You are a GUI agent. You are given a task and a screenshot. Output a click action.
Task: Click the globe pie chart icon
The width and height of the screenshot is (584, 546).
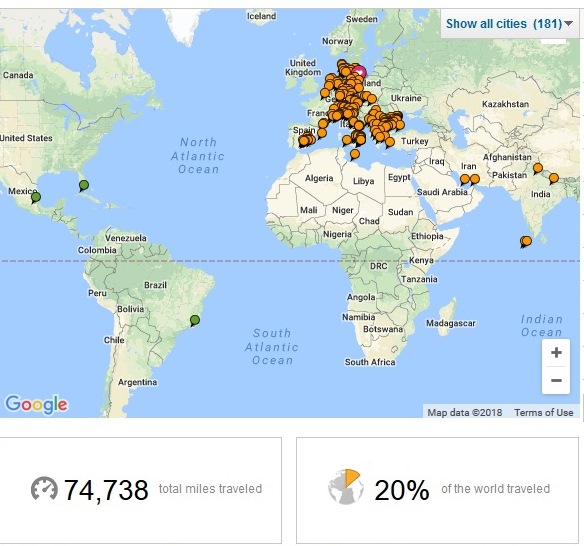click(346, 487)
